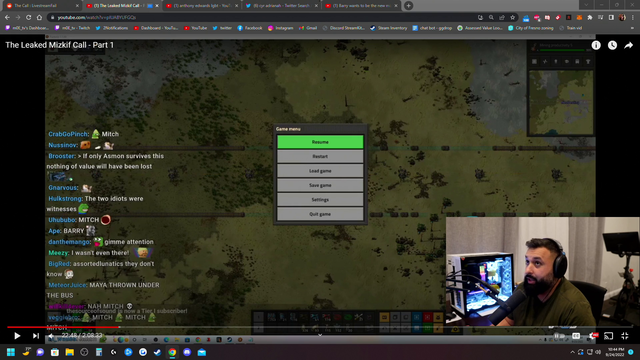Click Settings in the Game menu
Image resolution: width=640 pixels, height=360 pixels.
(320, 200)
